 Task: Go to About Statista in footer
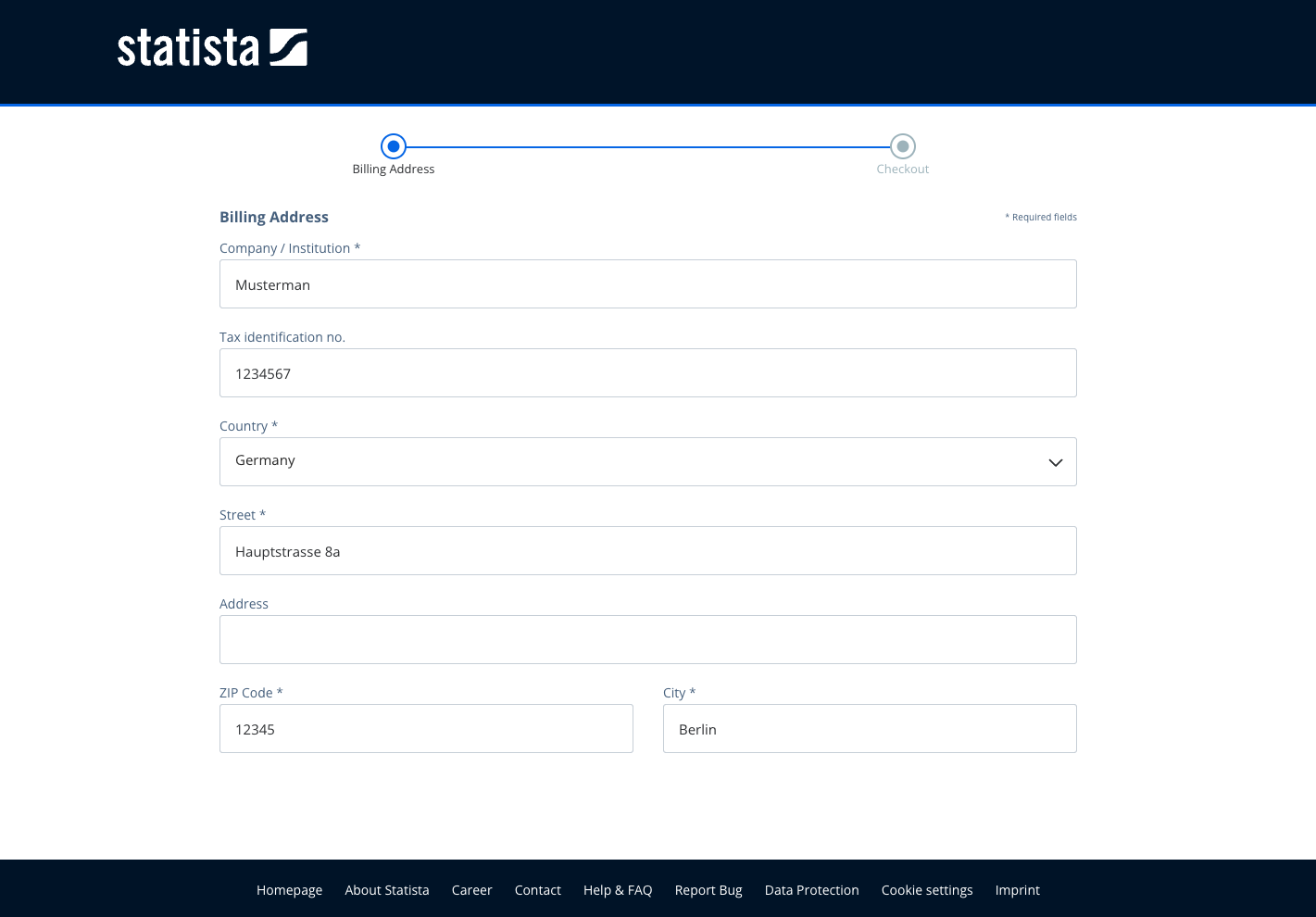click(x=387, y=890)
